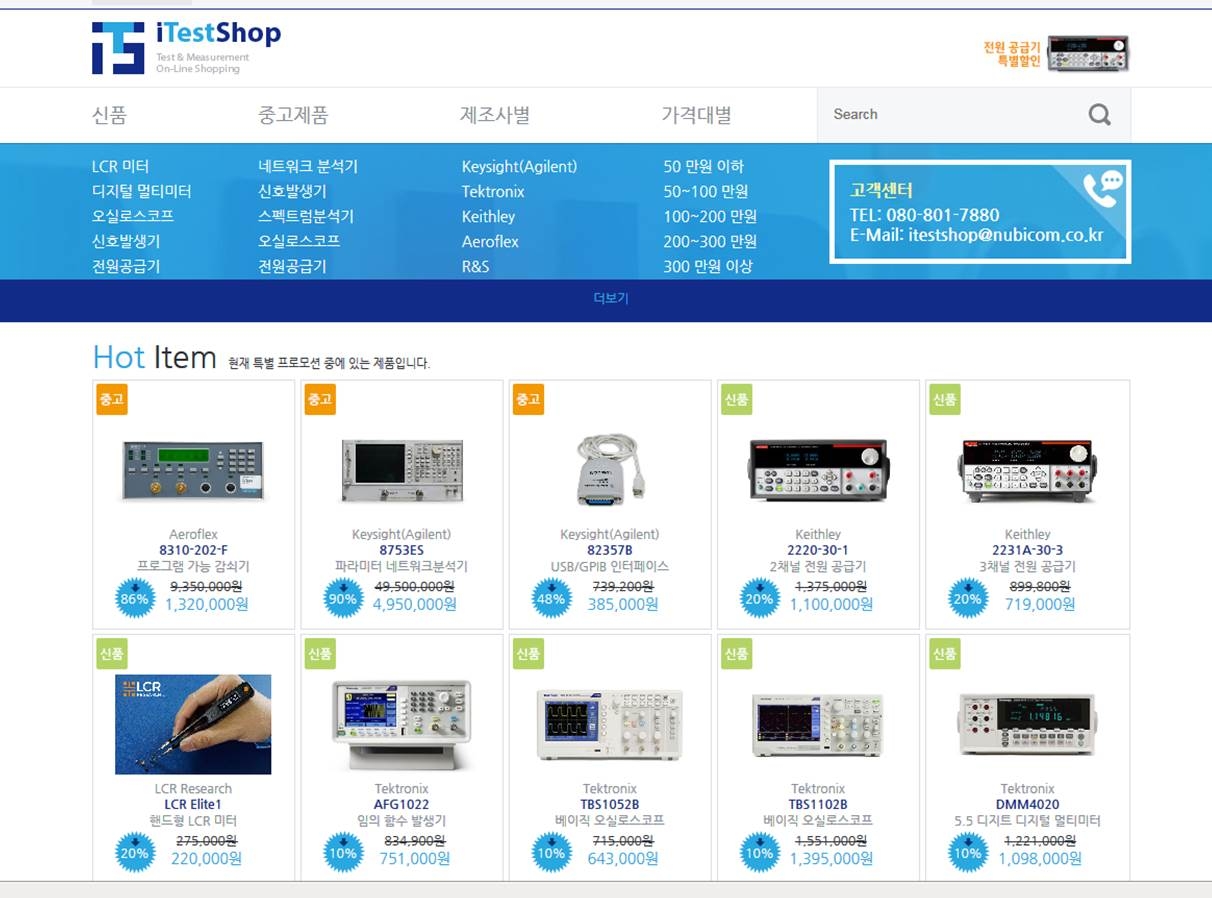
Task: Click the 86% discount badge on Aeroflex item
Action: (x=135, y=598)
